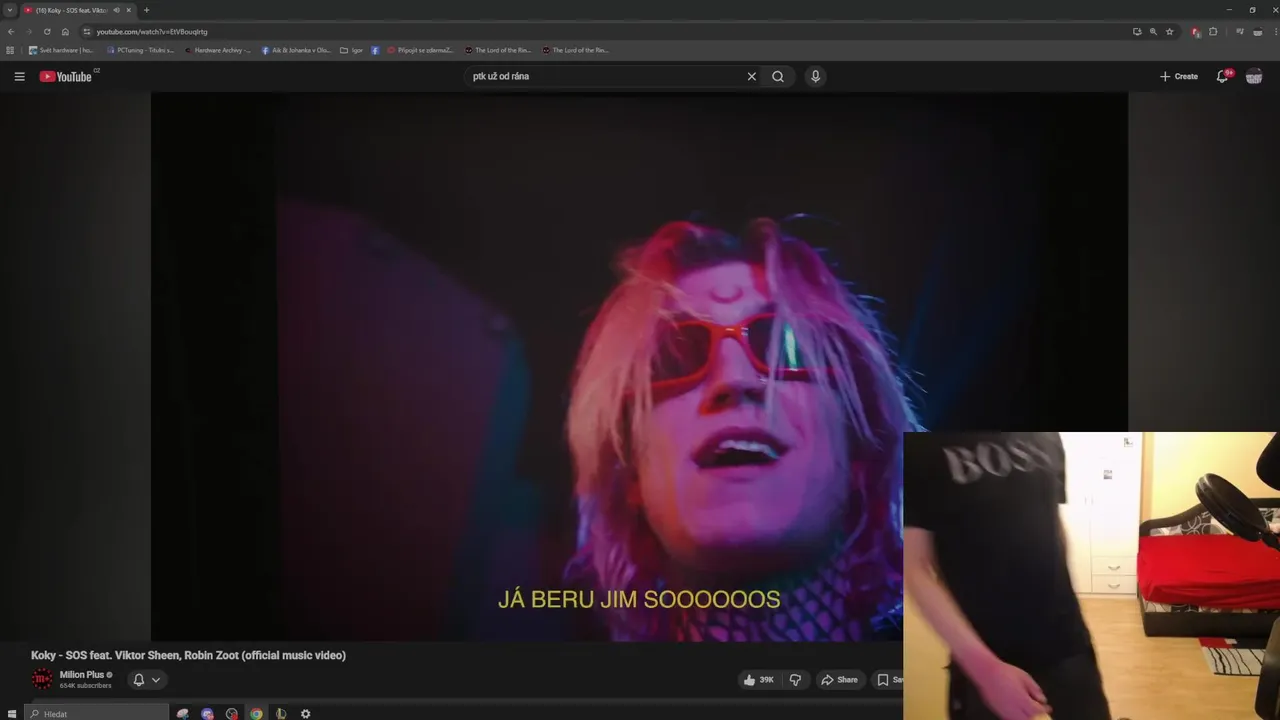Open the YouTube guide hamburger menu
The image size is (1280, 720).
click(19, 76)
